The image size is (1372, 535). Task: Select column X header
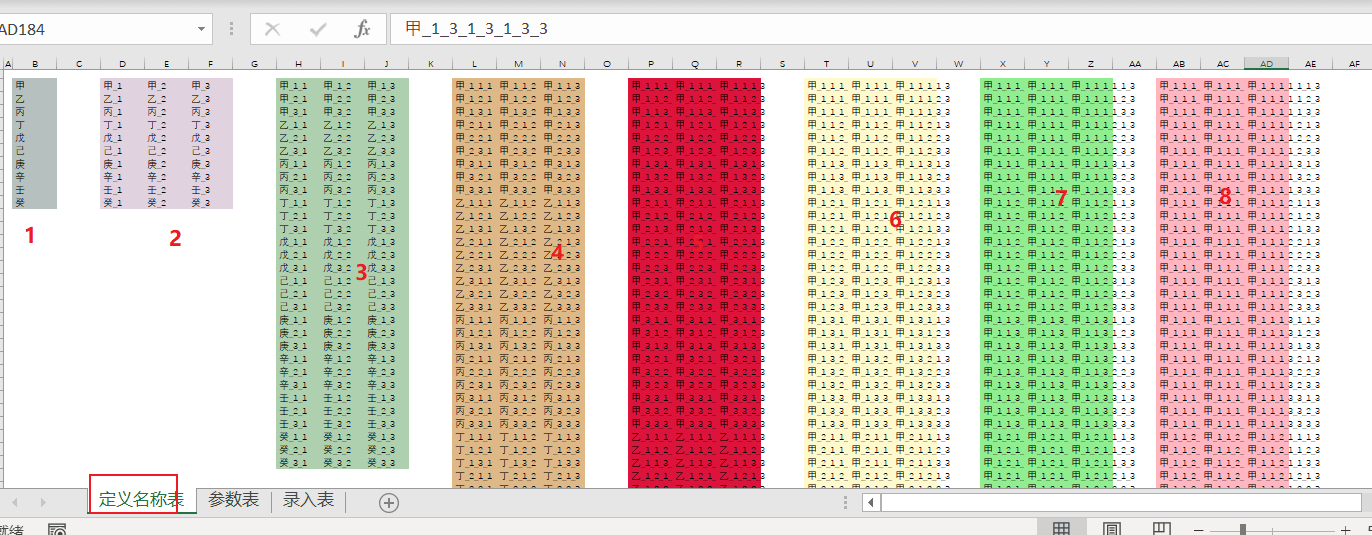tap(1002, 64)
